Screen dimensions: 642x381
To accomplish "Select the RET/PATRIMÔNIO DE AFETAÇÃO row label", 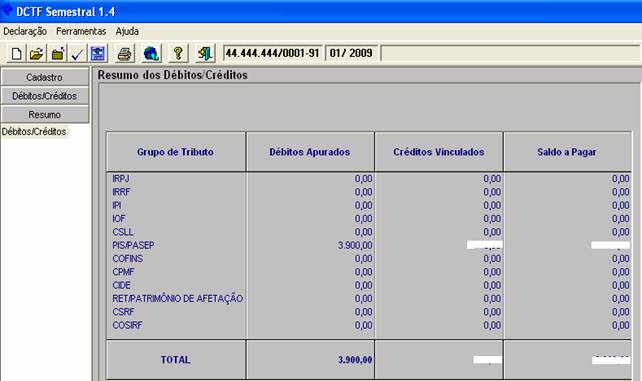I will pos(178,299).
